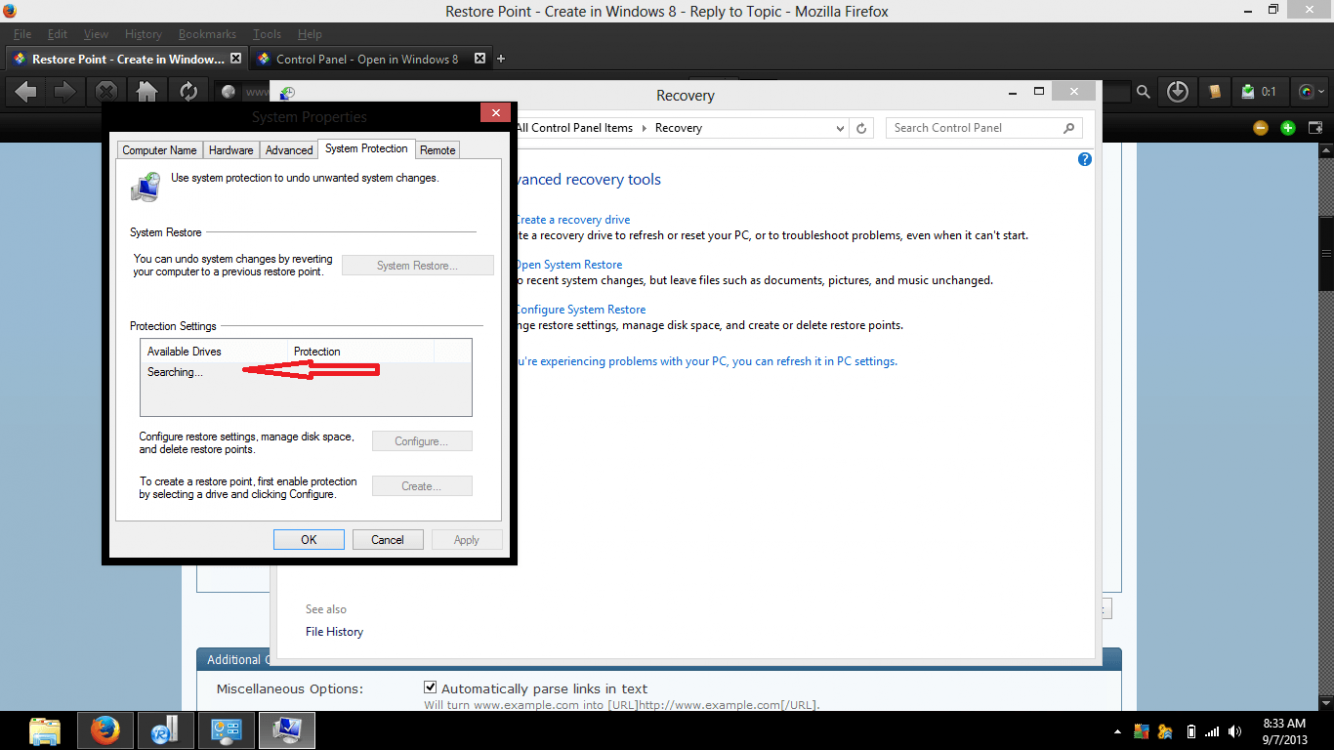1334x750 pixels.
Task: Click the Available Drives column header
Action: pyautogui.click(x=214, y=351)
